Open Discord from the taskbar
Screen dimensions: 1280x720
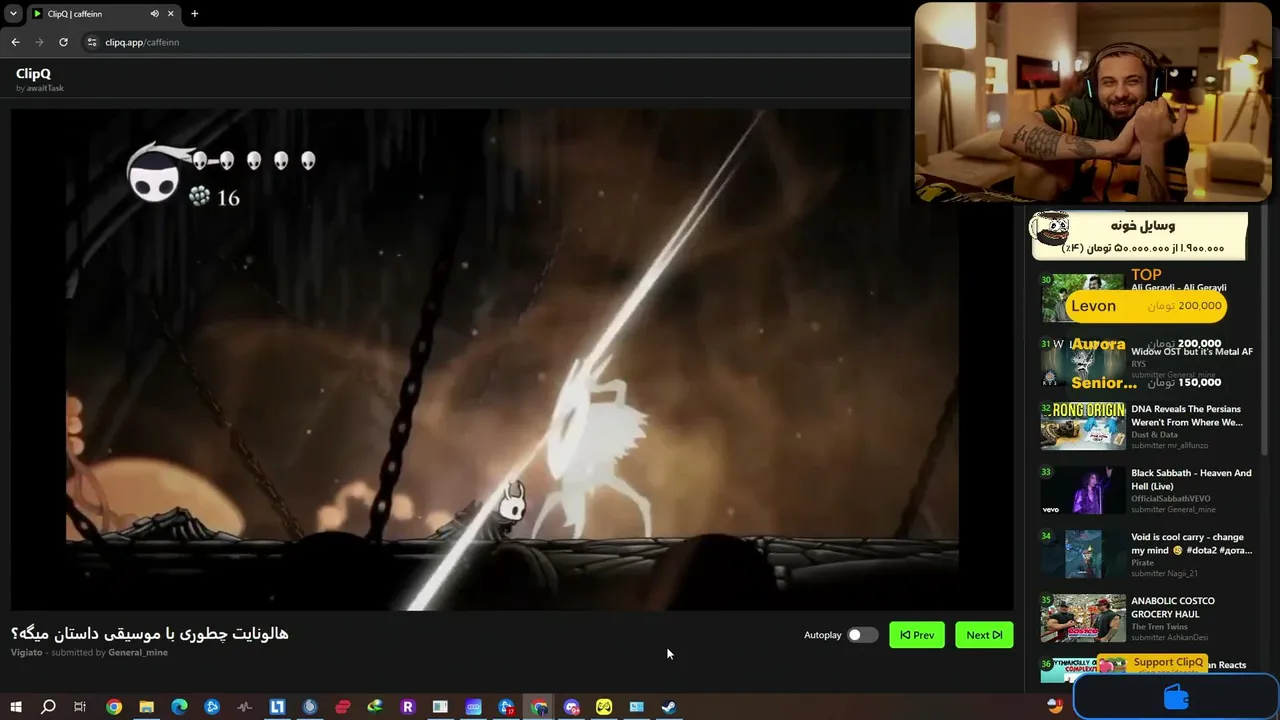(571, 707)
